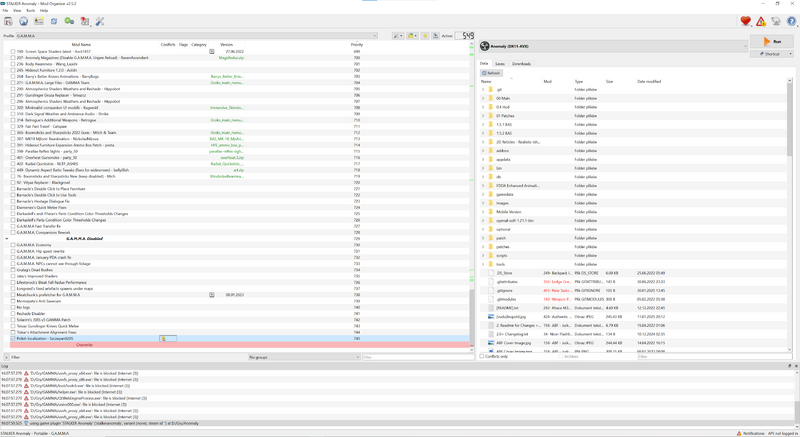800x437 pixels.
Task: Open the warning triangle Notifications icon
Action: (x=760, y=21)
